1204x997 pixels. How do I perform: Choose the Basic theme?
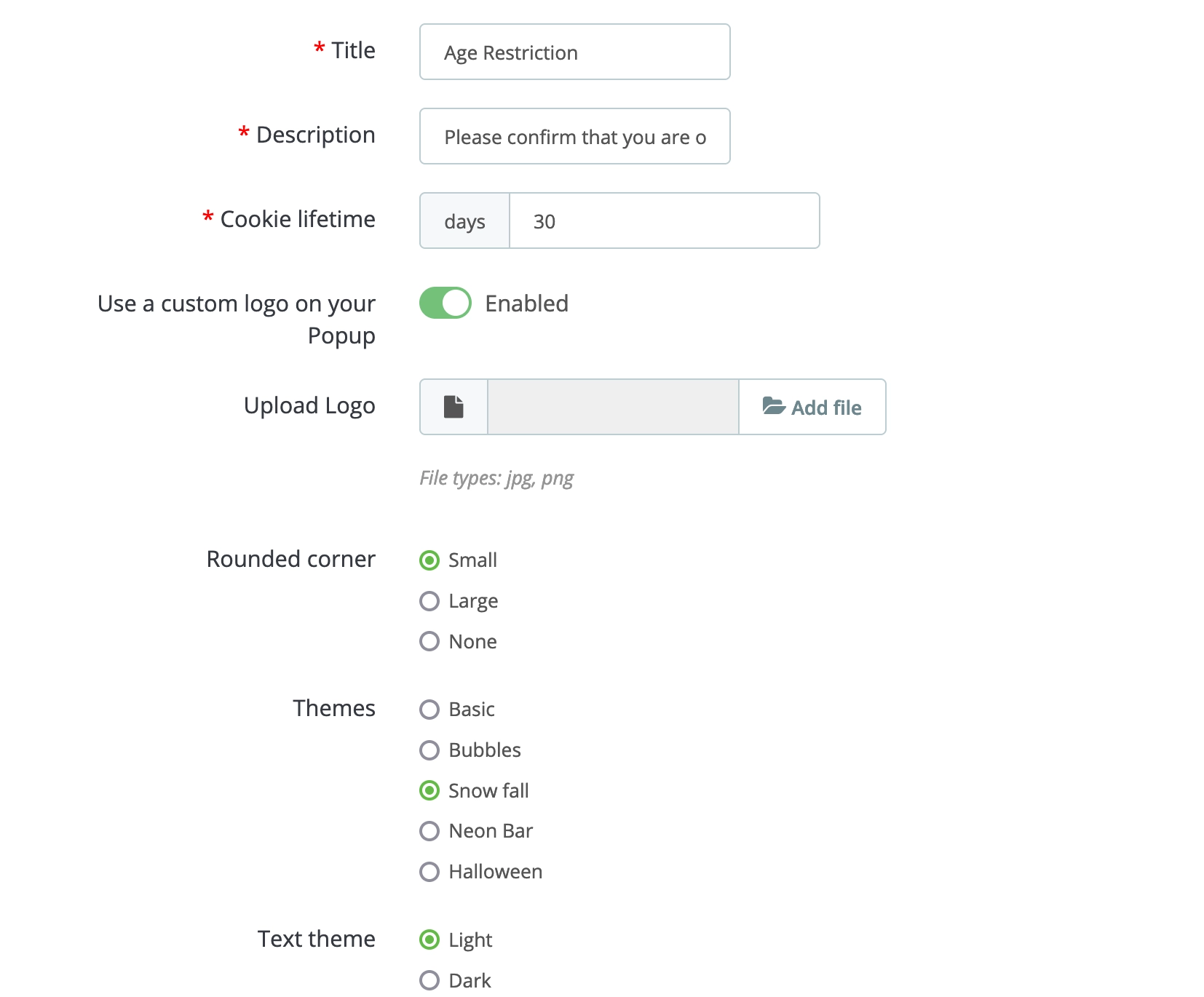[x=430, y=710]
